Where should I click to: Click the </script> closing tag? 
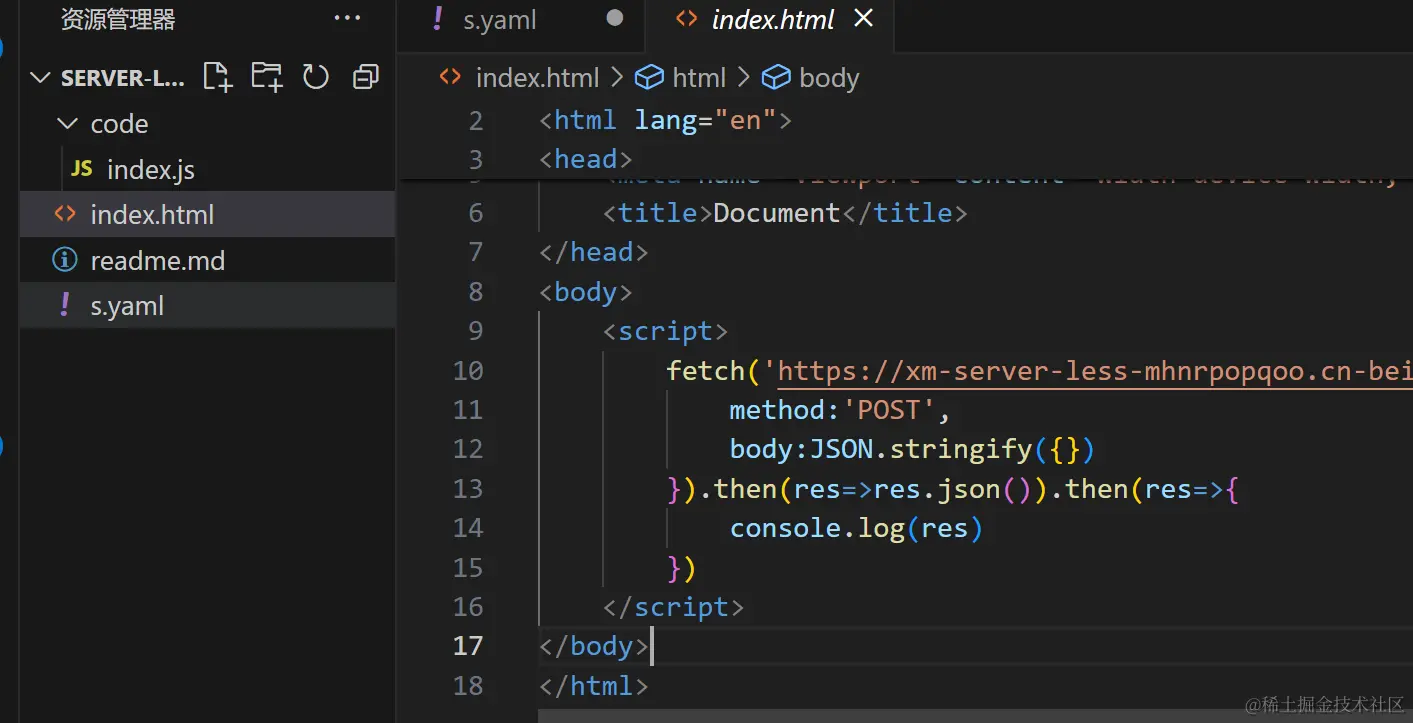(673, 607)
